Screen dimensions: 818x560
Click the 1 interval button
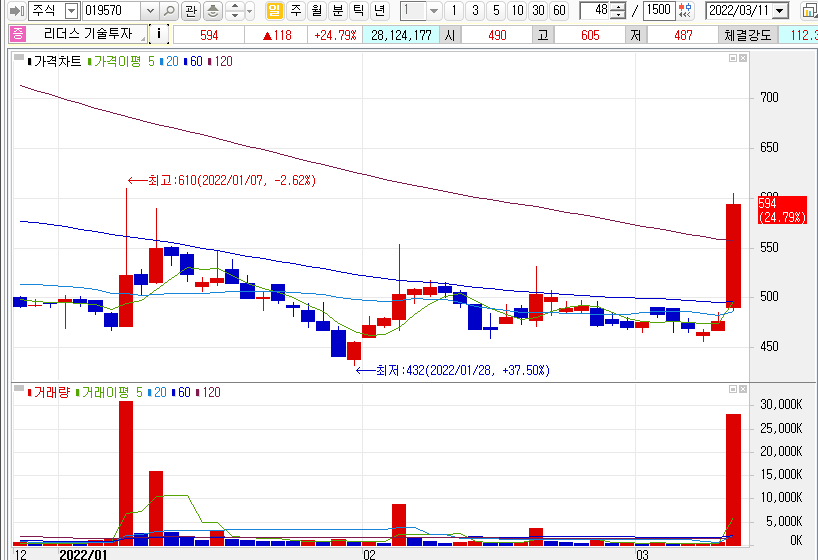click(454, 10)
